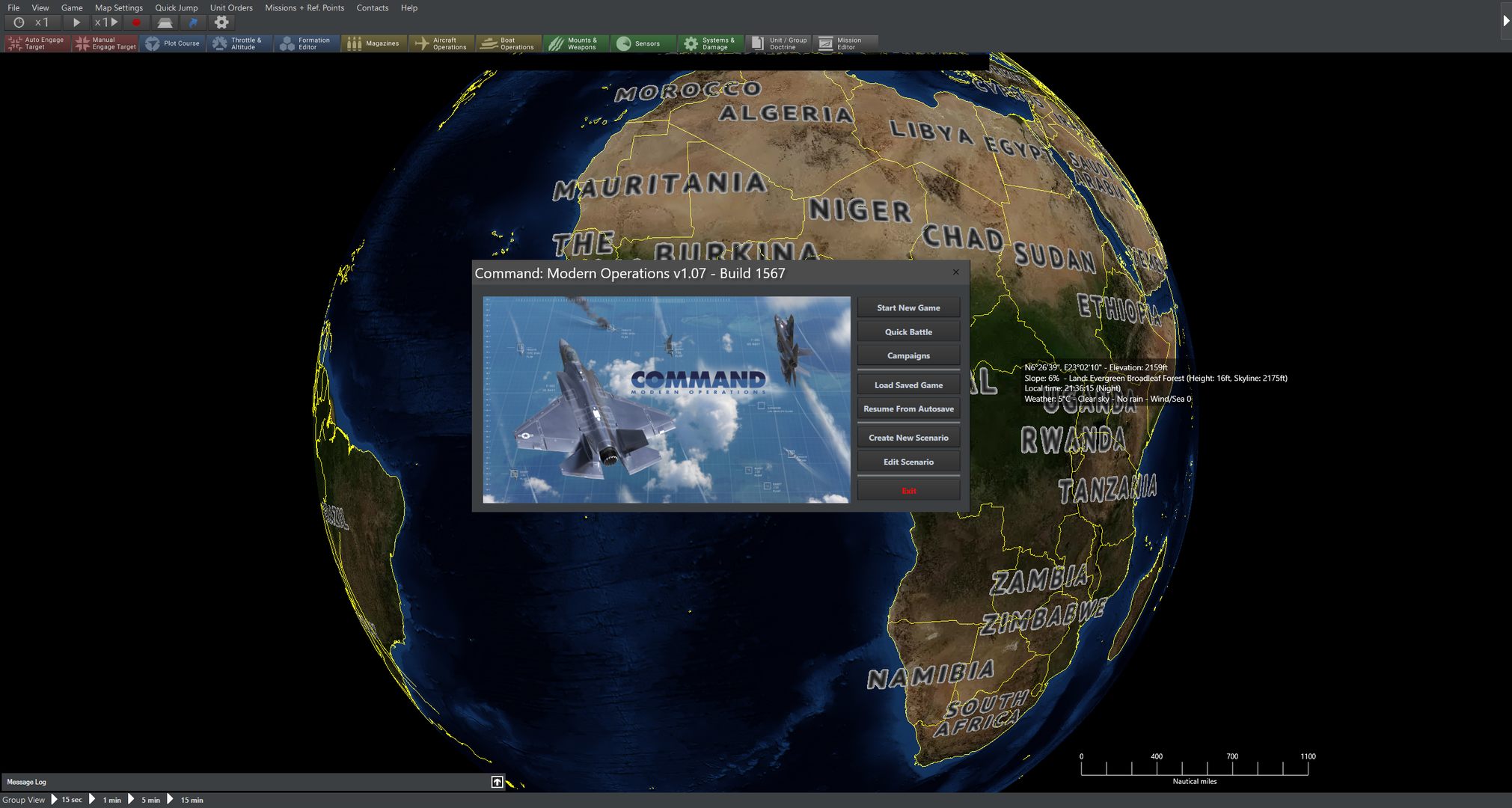Click the x1 step-forward speed control
1512x808 pixels.
point(105,22)
